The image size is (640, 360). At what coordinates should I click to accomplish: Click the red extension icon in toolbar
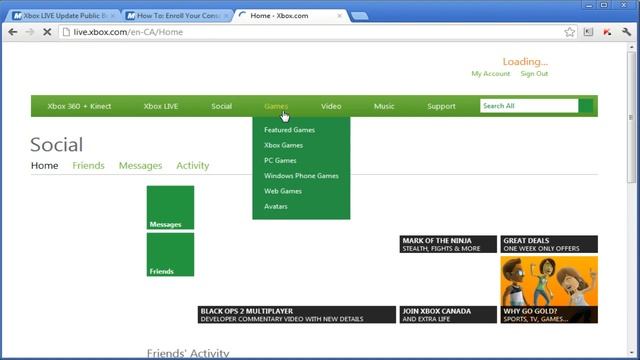[607, 32]
